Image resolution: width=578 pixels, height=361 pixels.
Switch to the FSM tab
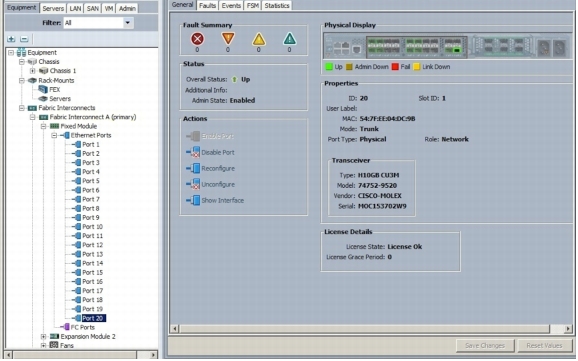(x=253, y=6)
